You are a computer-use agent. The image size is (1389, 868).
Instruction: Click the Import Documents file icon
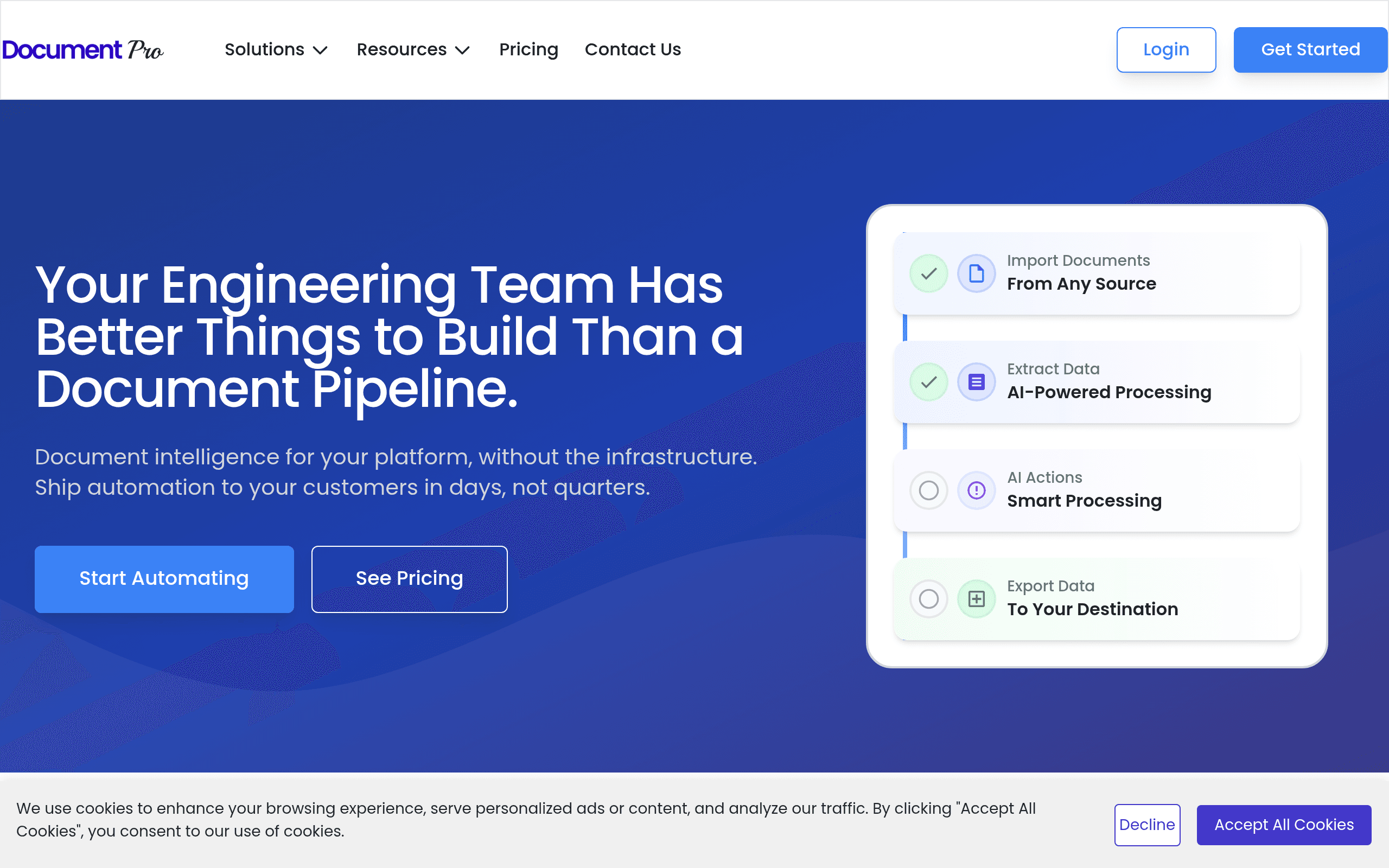[x=976, y=273]
